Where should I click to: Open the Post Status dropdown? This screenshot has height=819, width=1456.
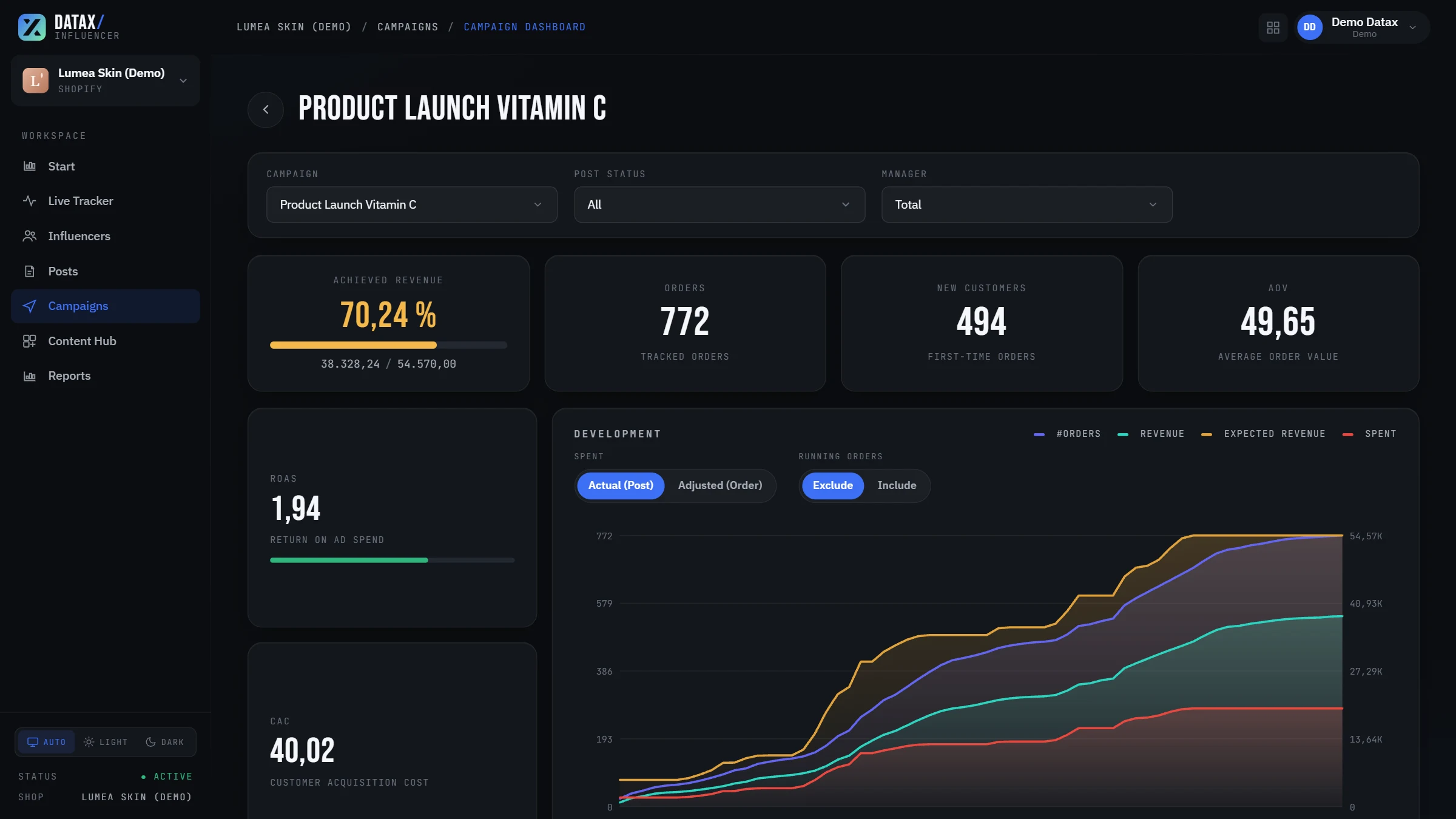(x=719, y=204)
